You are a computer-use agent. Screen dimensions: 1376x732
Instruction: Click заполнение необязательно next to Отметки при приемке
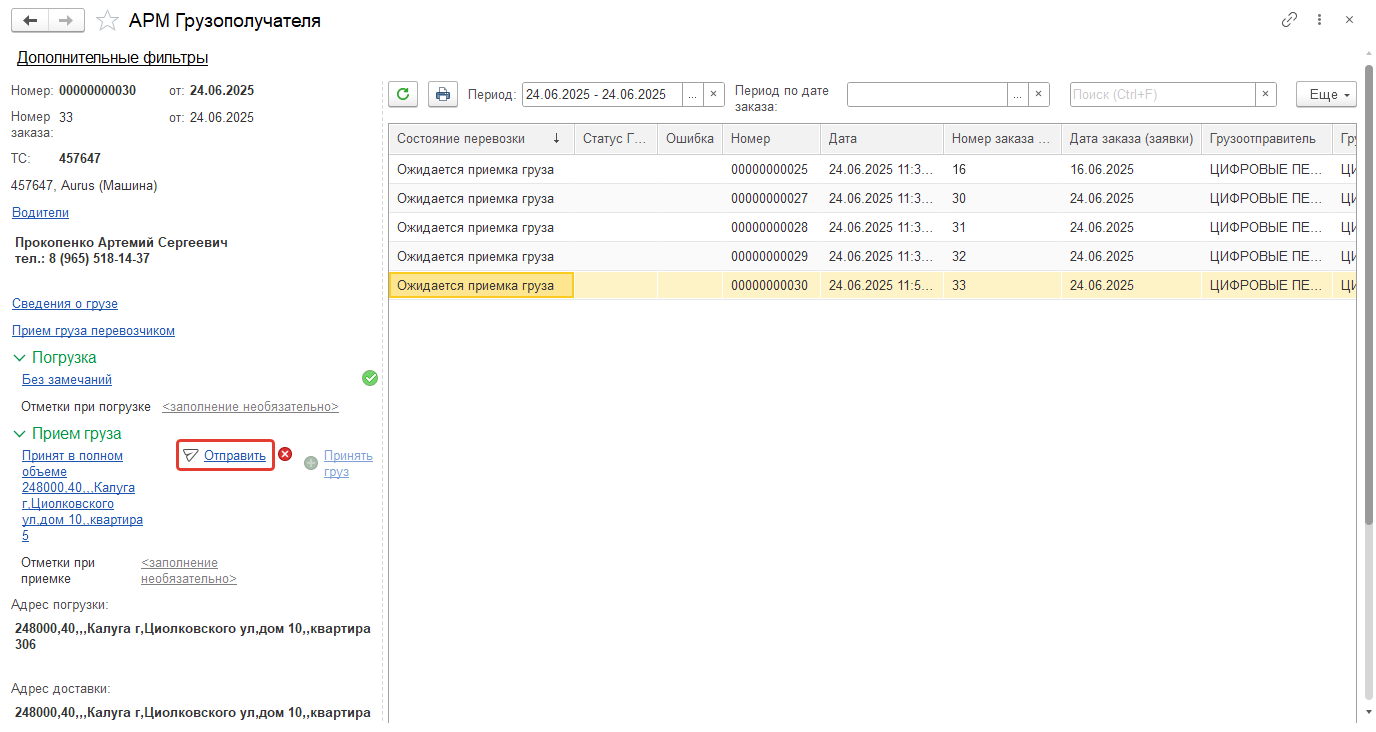(189, 570)
